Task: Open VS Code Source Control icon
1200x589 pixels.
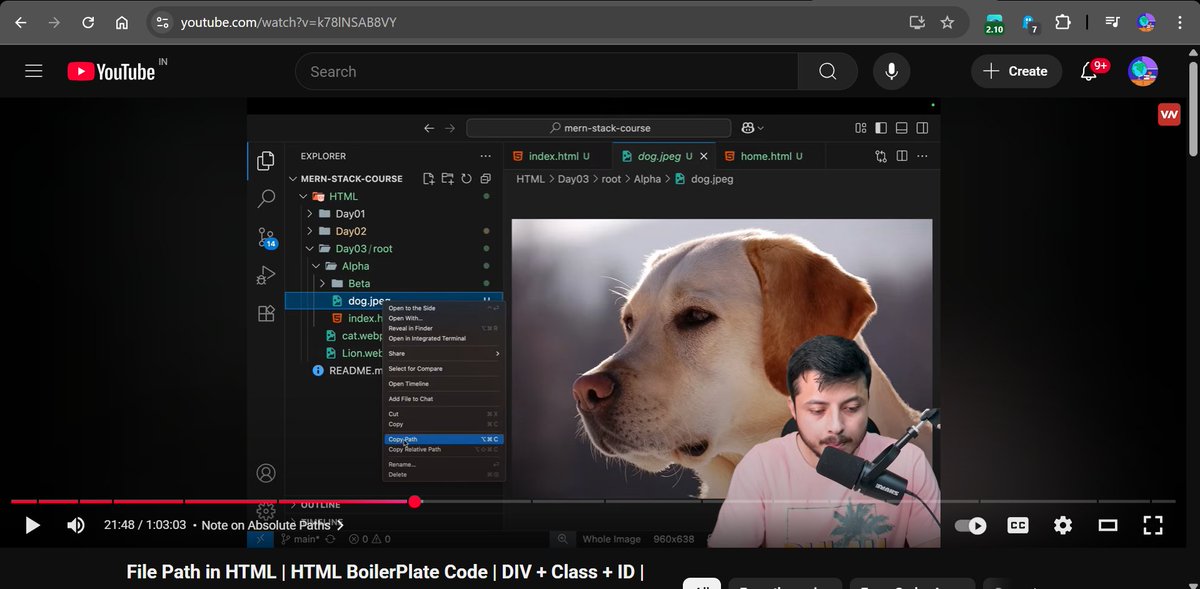Action: [x=266, y=237]
